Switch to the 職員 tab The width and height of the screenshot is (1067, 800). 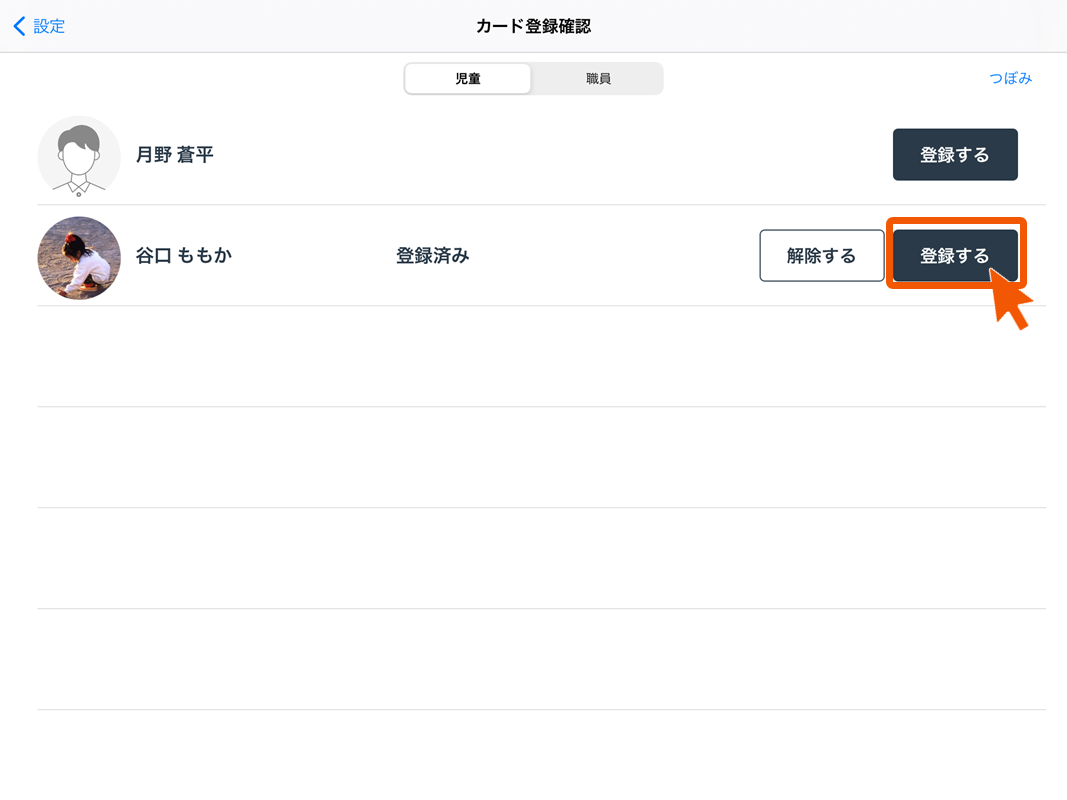[x=598, y=79]
